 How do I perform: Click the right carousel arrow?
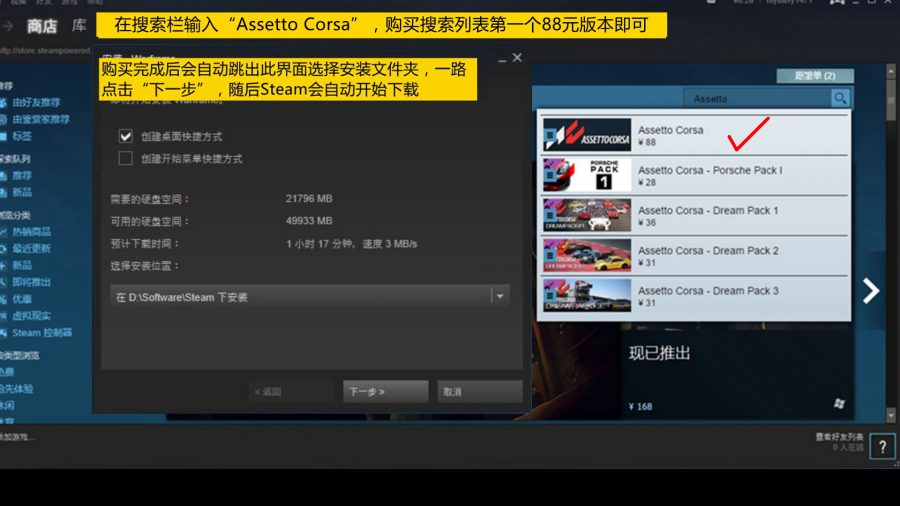pyautogui.click(x=871, y=291)
